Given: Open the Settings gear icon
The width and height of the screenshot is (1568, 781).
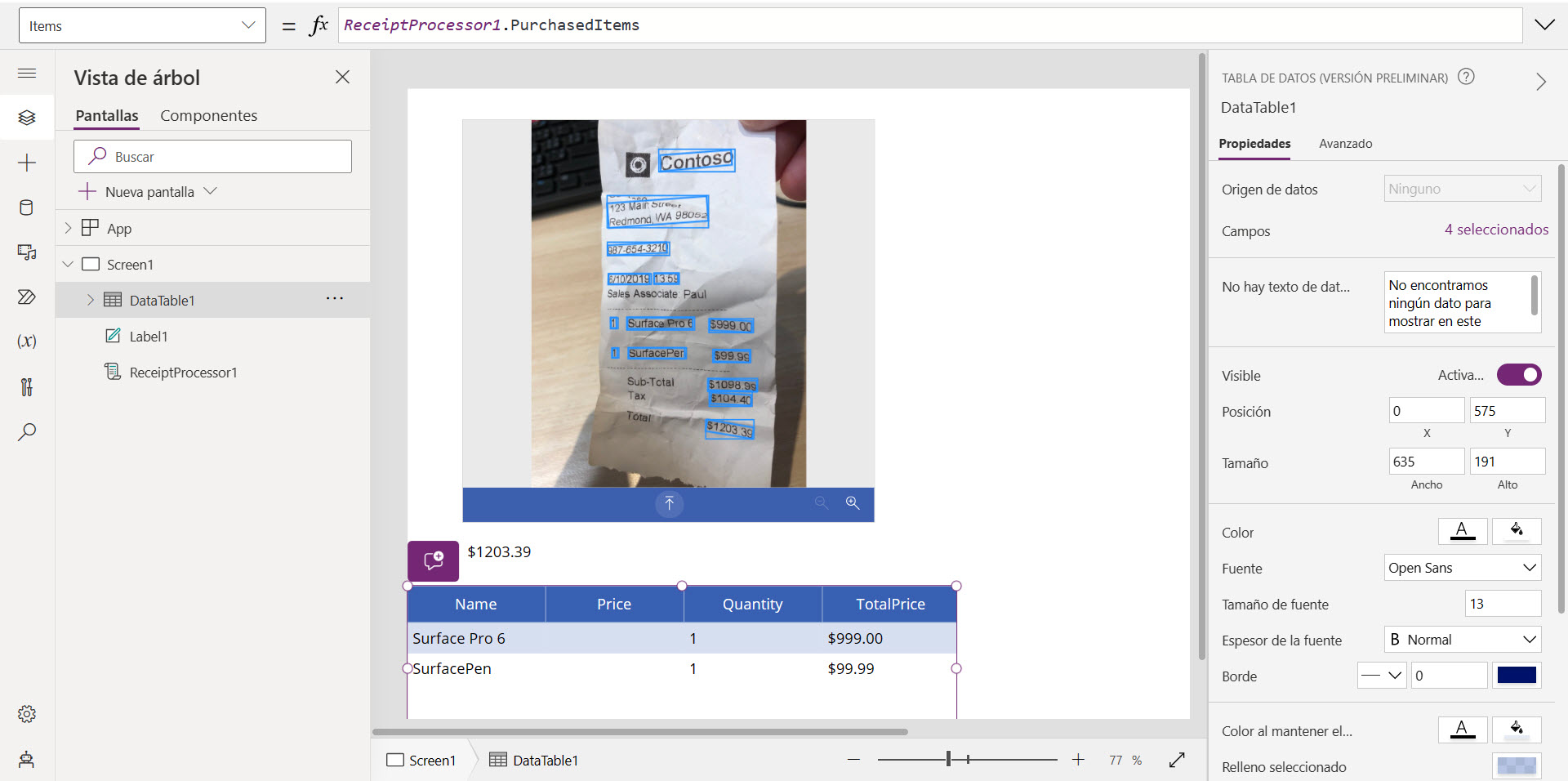Looking at the screenshot, I should [27, 714].
